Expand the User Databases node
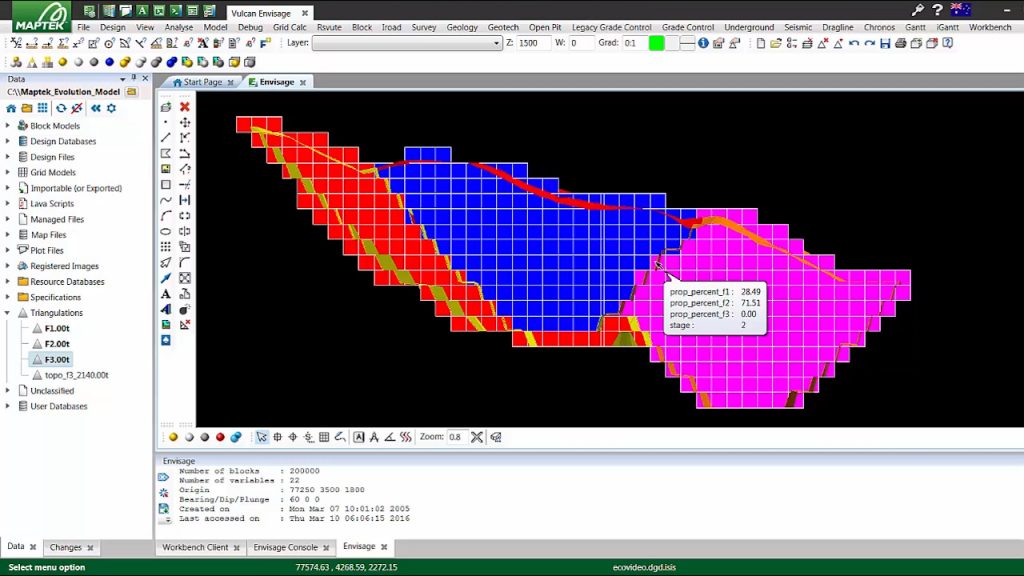The height and width of the screenshot is (576, 1024). coord(8,406)
